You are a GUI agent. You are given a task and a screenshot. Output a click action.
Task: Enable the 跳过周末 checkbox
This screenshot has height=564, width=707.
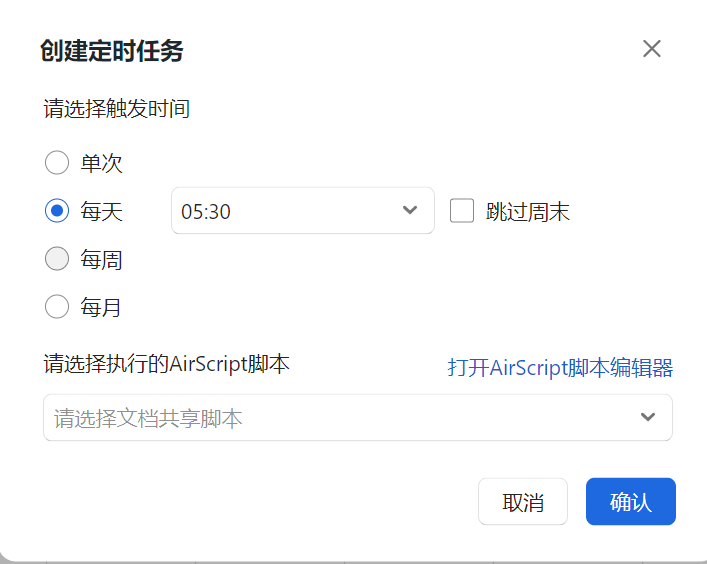(462, 211)
